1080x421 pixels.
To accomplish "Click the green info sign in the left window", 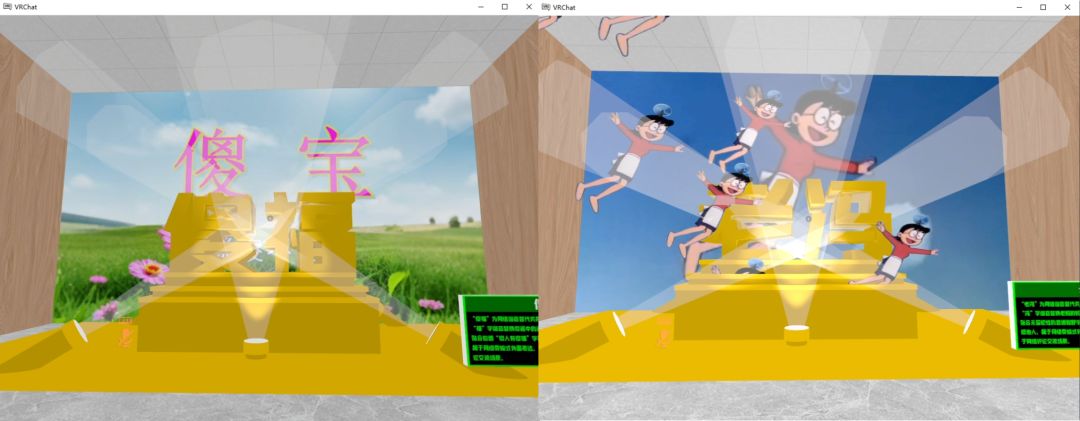I will click(499, 331).
